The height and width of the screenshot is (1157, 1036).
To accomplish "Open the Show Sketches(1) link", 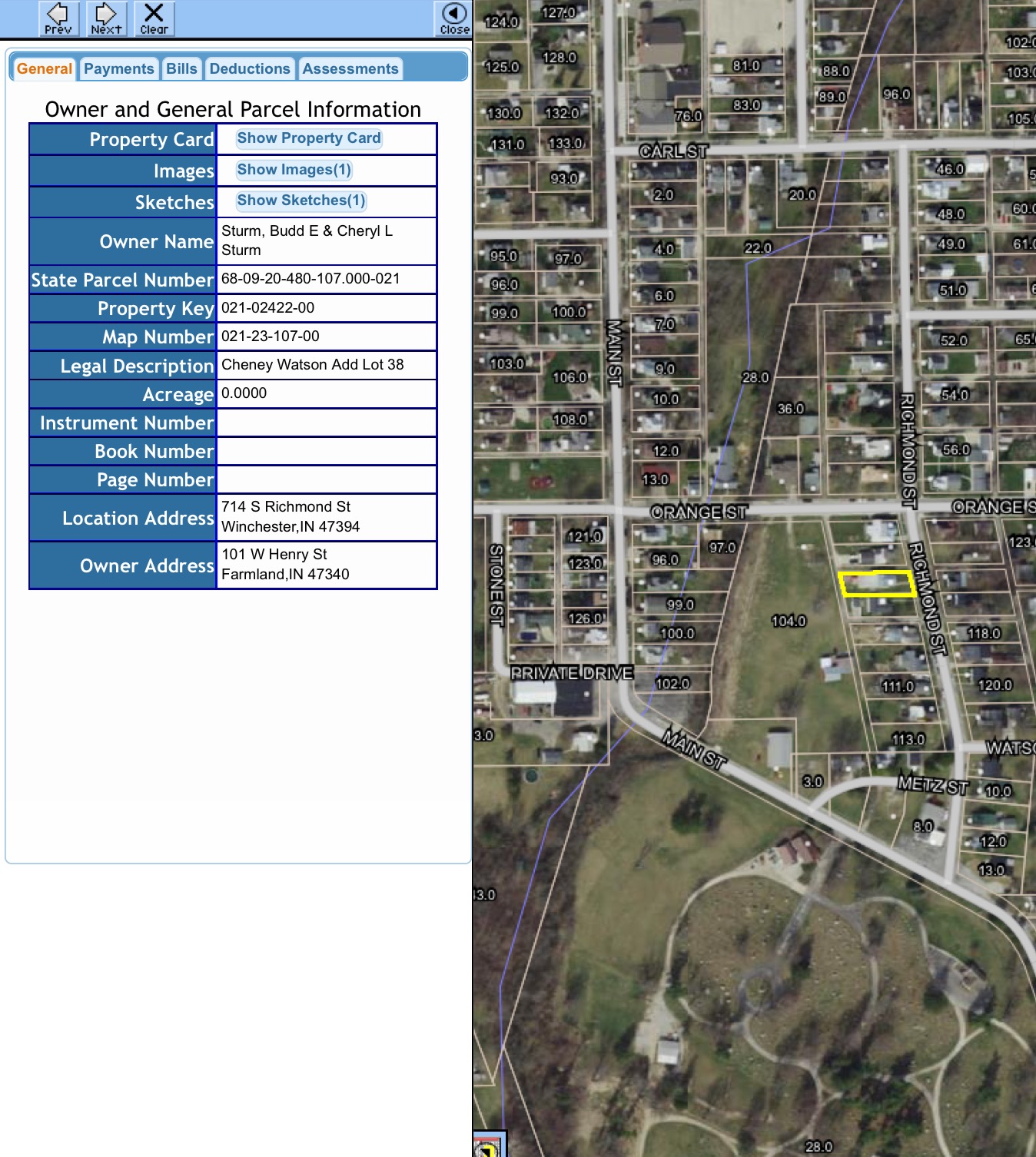I will pos(301,201).
